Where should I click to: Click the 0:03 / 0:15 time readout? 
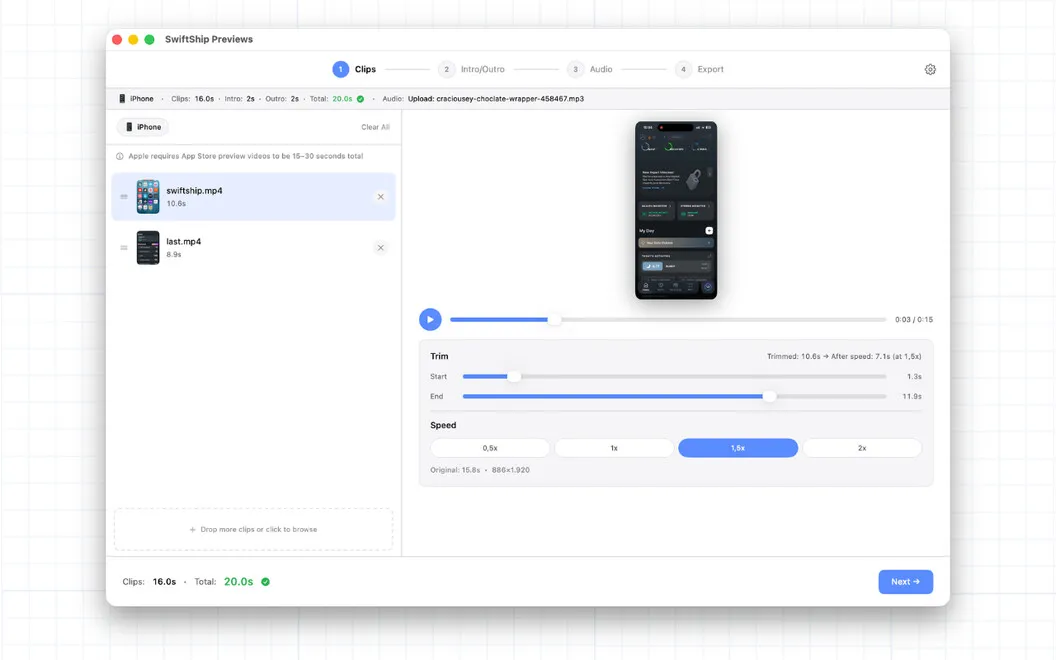[x=914, y=320]
